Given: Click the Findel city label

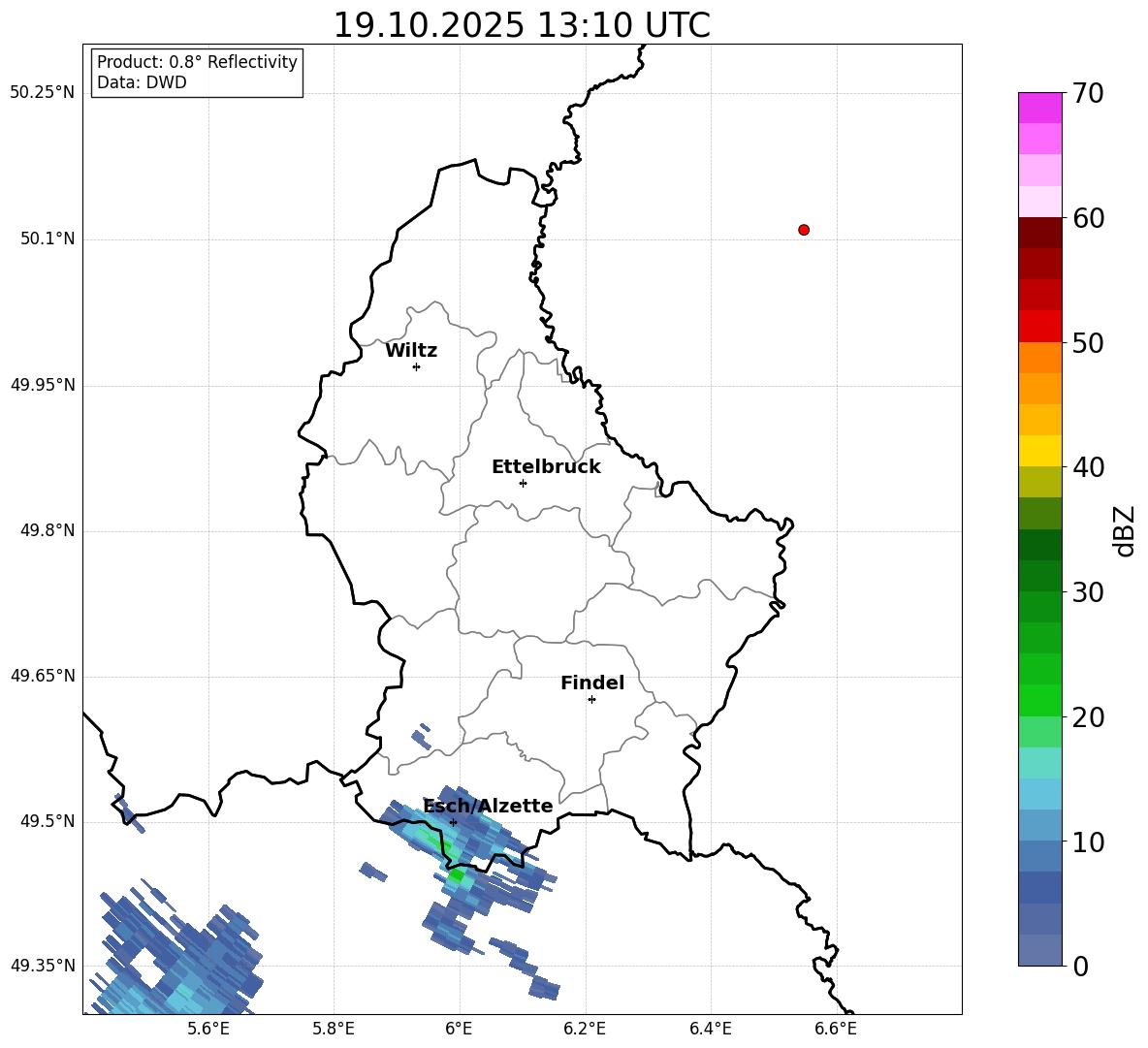Looking at the screenshot, I should click(592, 683).
